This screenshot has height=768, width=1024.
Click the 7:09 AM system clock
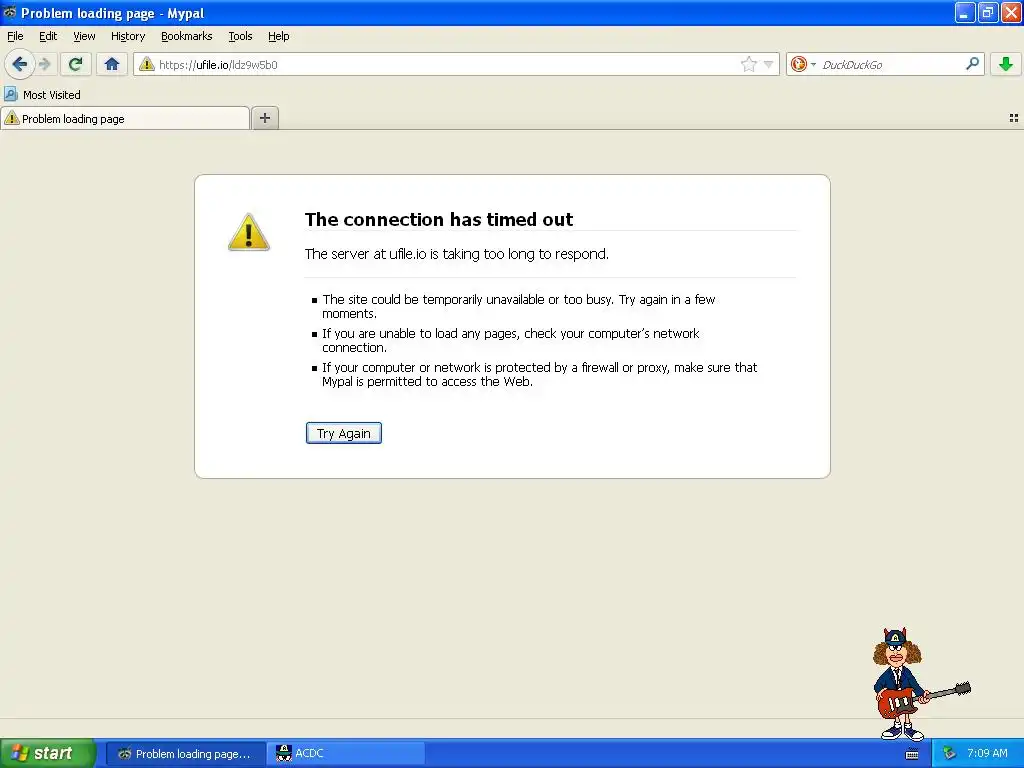pos(987,753)
